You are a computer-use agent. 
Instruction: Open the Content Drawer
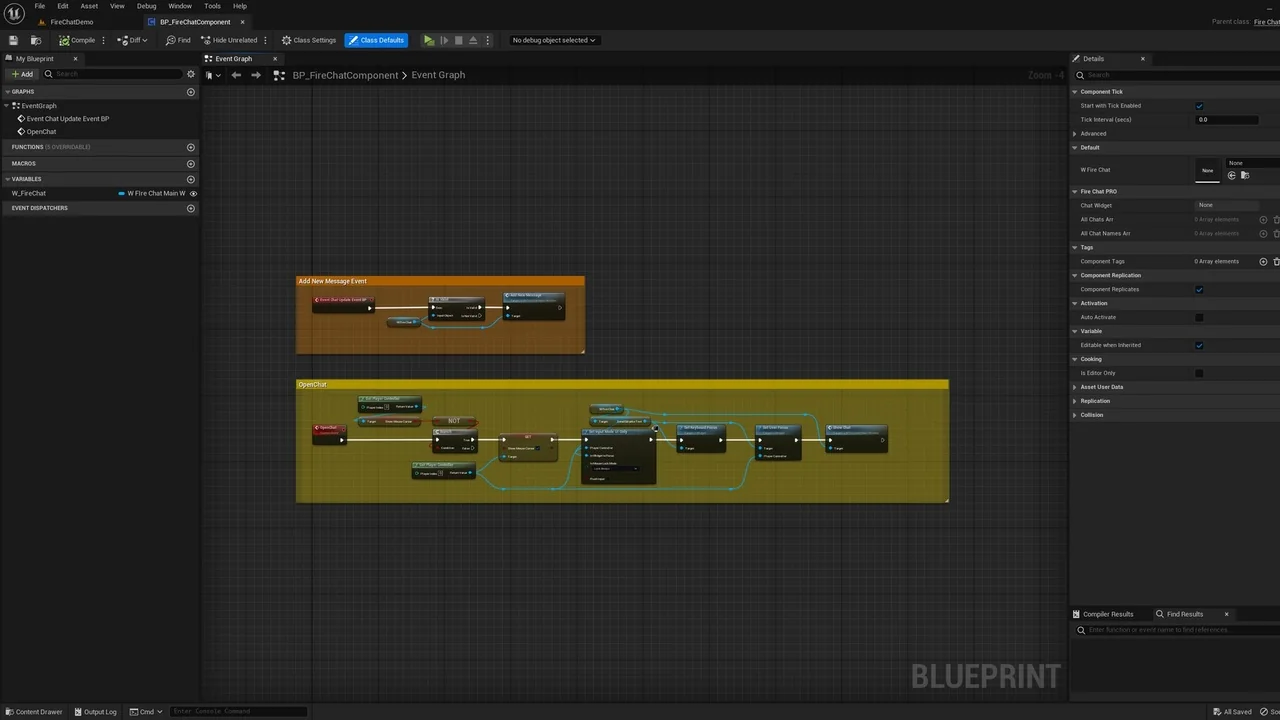[x=33, y=712]
